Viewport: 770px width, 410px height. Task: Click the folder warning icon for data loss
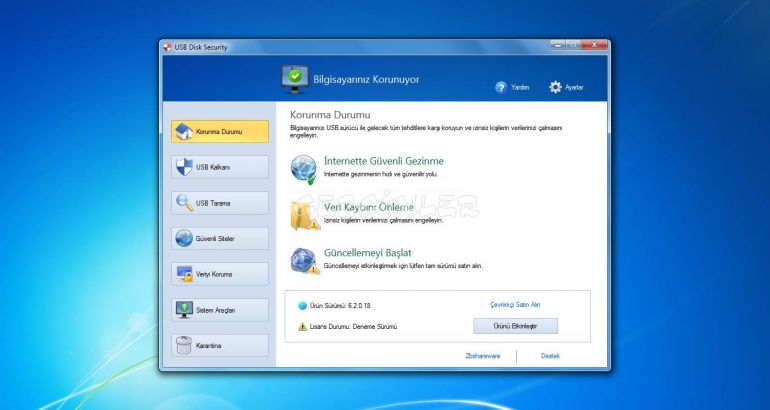pos(304,215)
